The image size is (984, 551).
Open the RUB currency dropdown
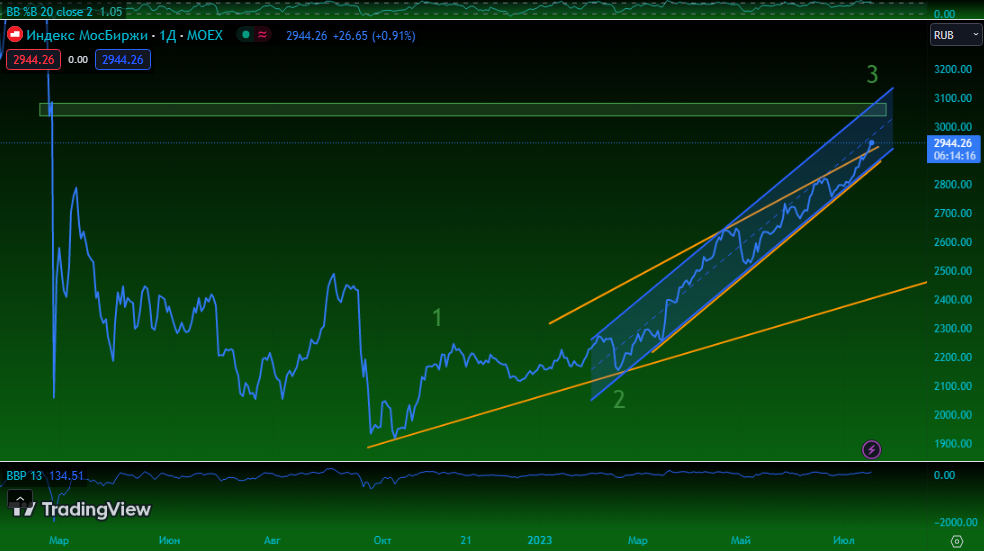point(955,35)
